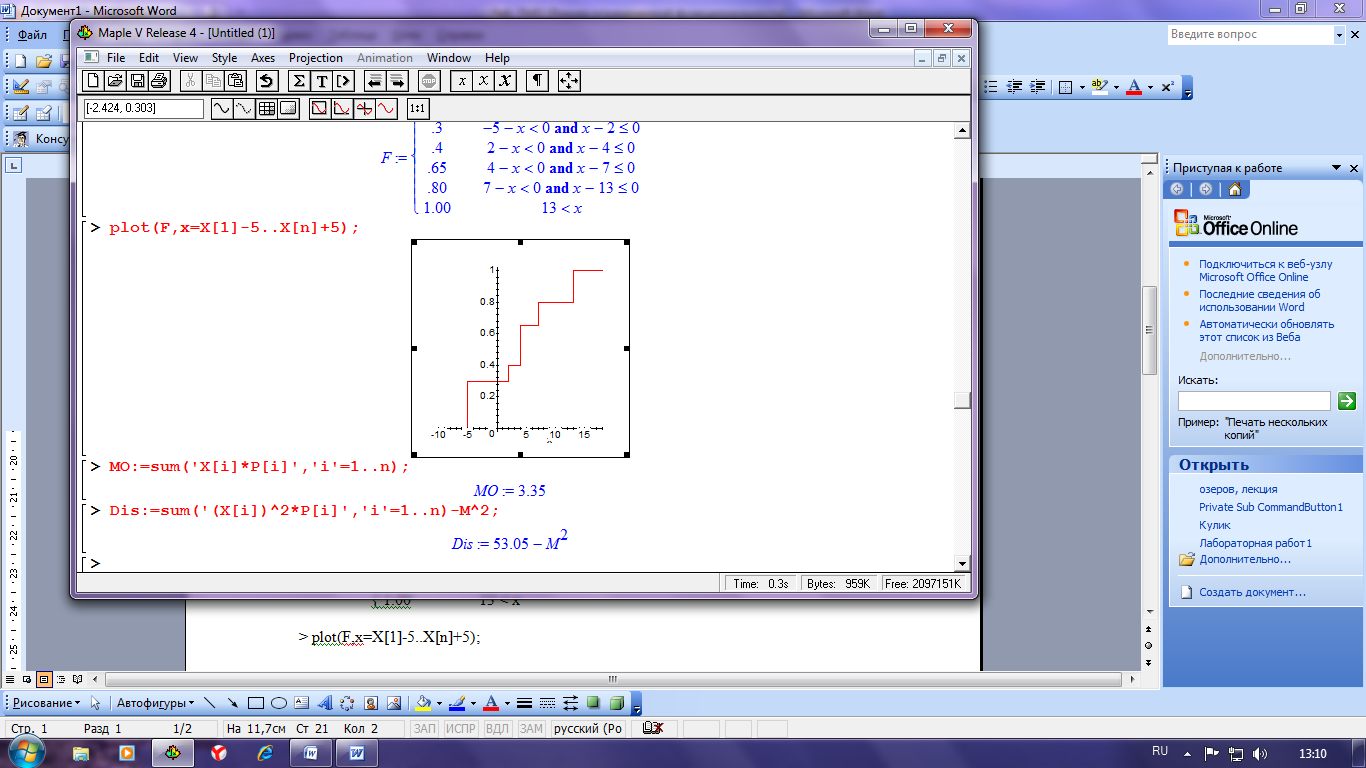
Task: Apply Word highlight color pen
Action: pos(1099,87)
